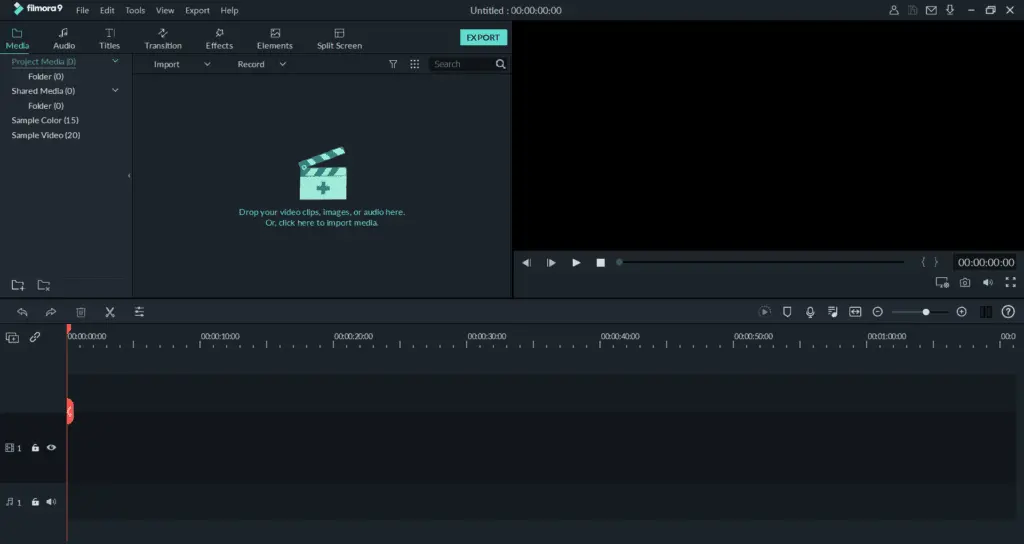1024x544 pixels.
Task: Click the preview timecode field
Action: pos(985,263)
